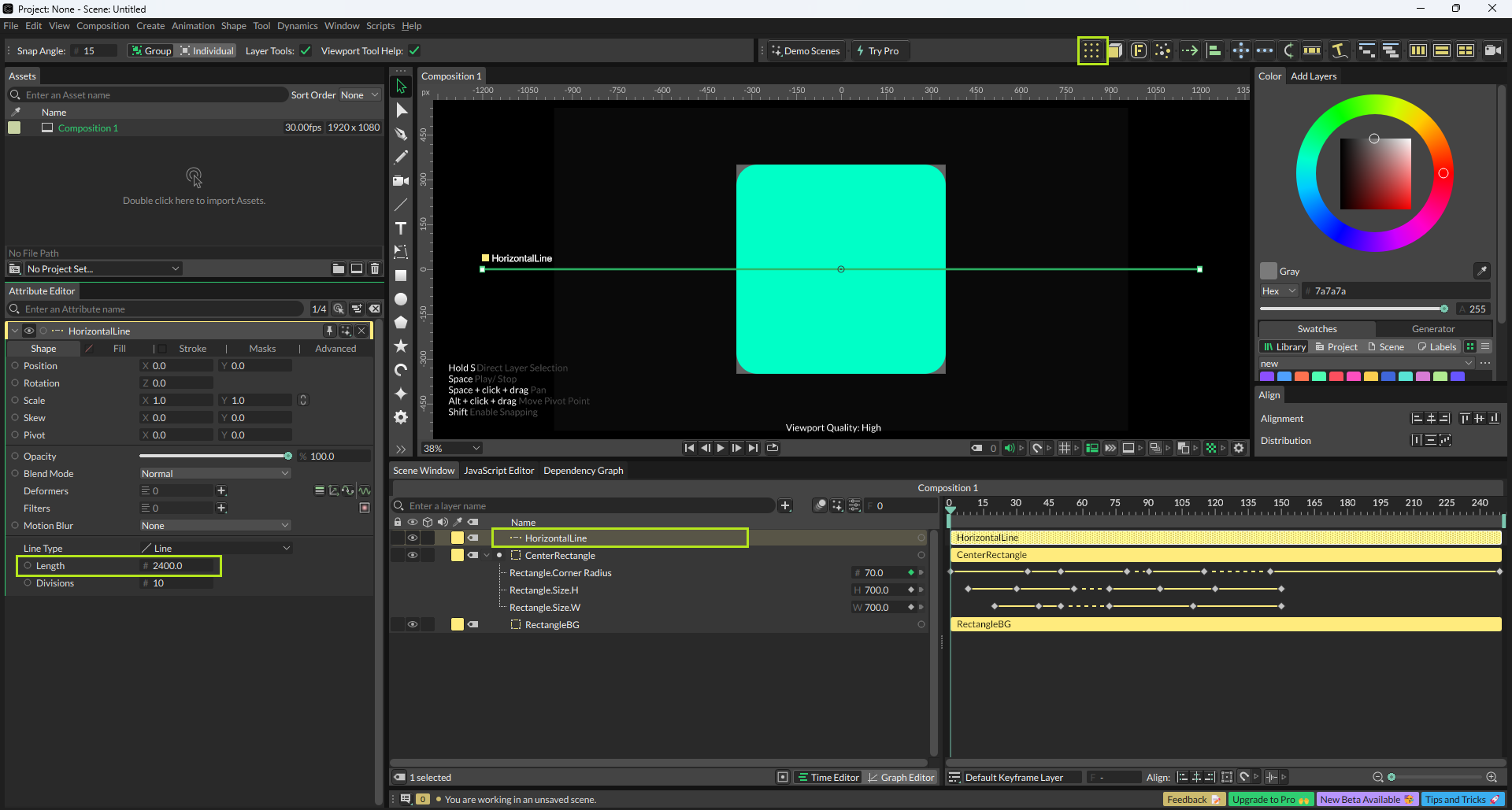1512x810 pixels.
Task: Click the Demo Scenes button
Action: click(x=806, y=51)
